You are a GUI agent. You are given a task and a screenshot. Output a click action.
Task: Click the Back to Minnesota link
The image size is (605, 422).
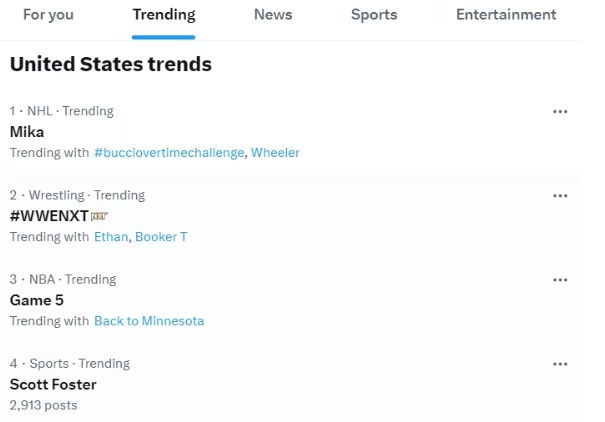(149, 321)
